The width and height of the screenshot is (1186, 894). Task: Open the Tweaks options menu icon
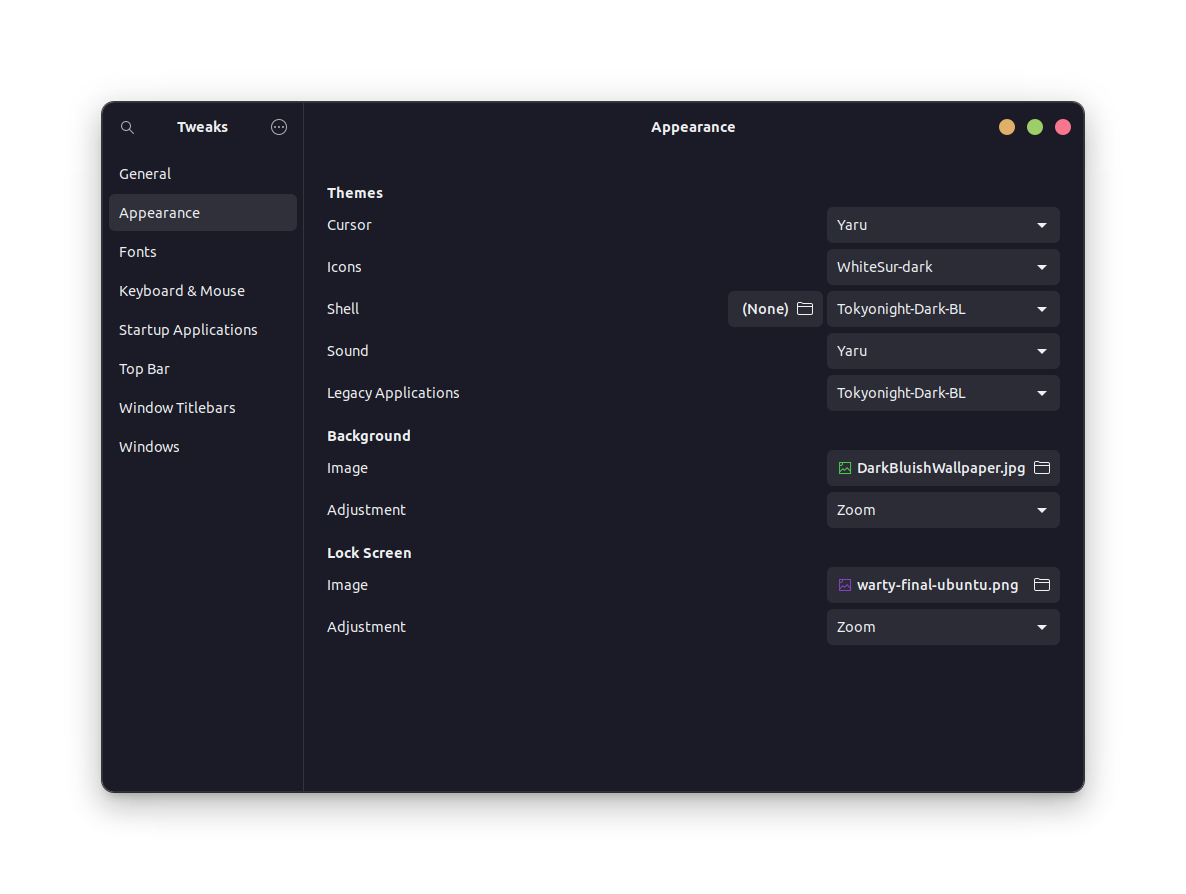(x=279, y=127)
